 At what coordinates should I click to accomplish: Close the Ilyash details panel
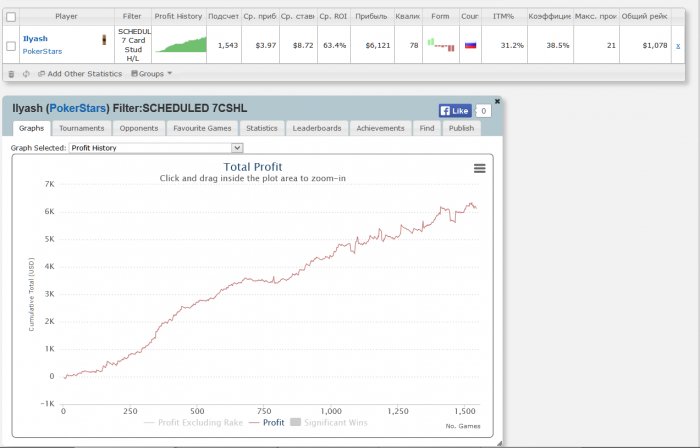pos(497,102)
